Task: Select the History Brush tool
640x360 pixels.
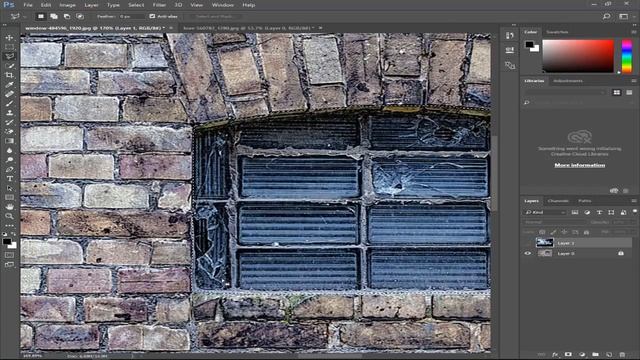Action: pos(9,122)
